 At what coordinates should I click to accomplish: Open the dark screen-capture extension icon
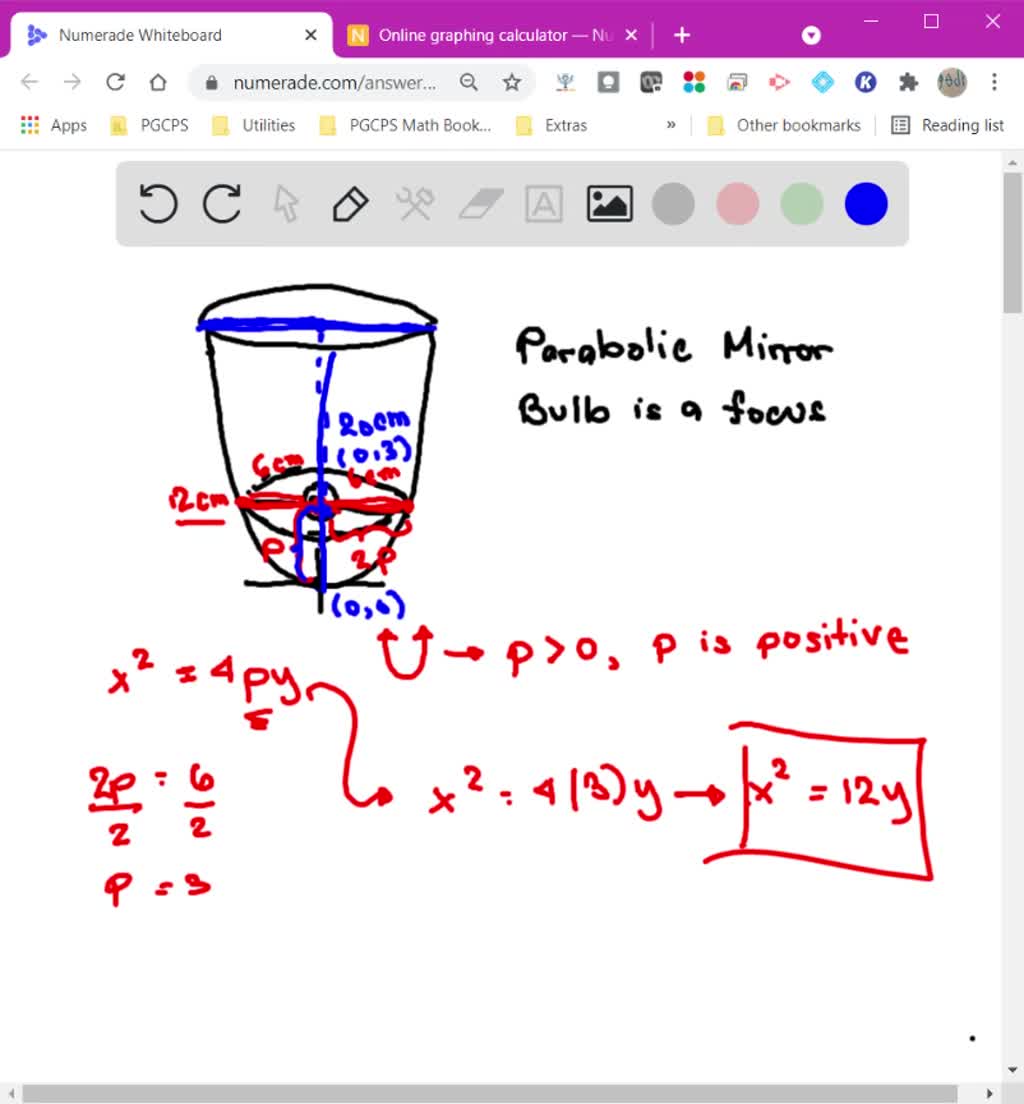click(651, 82)
